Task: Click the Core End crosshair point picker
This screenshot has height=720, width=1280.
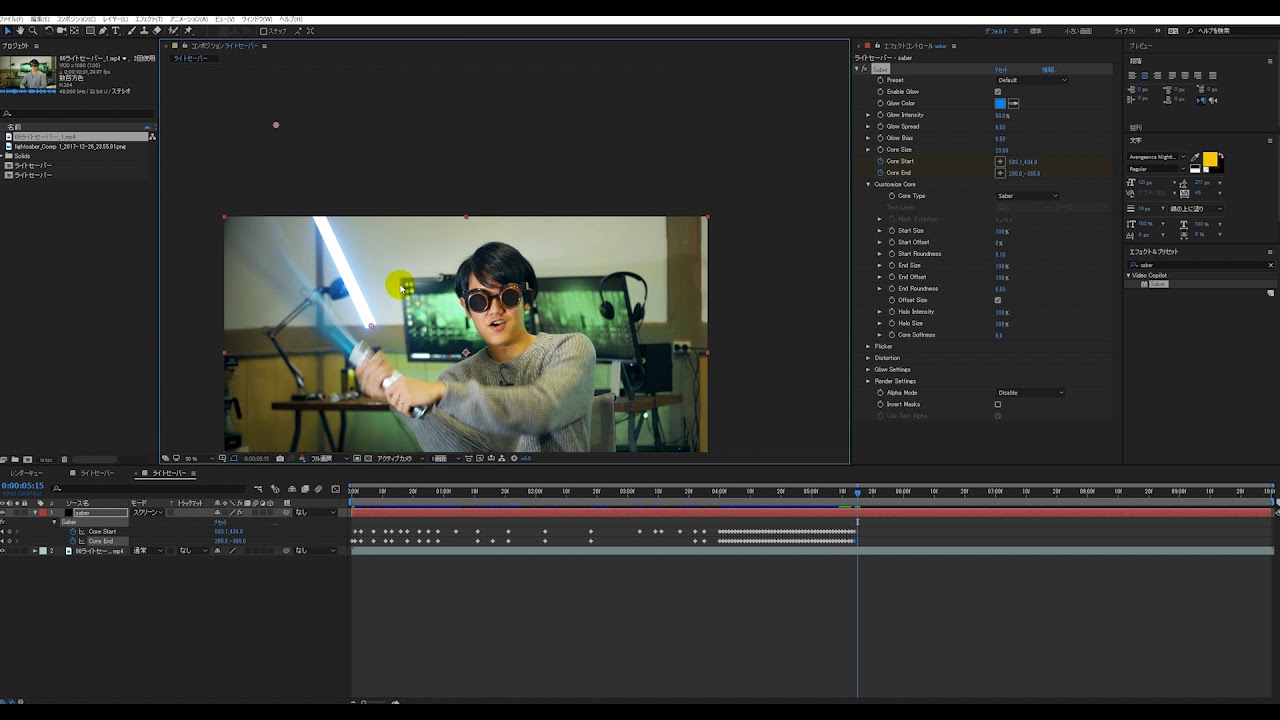Action: tap(1000, 173)
